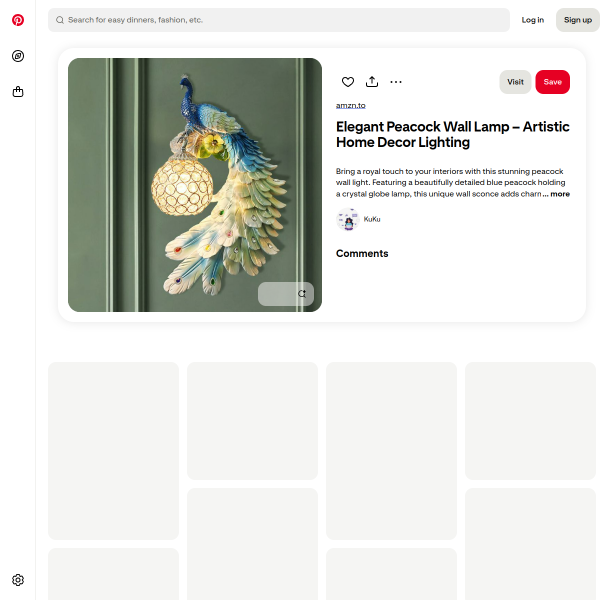600x600 pixels.
Task: Open the Shop bag icon
Action: click(18, 92)
